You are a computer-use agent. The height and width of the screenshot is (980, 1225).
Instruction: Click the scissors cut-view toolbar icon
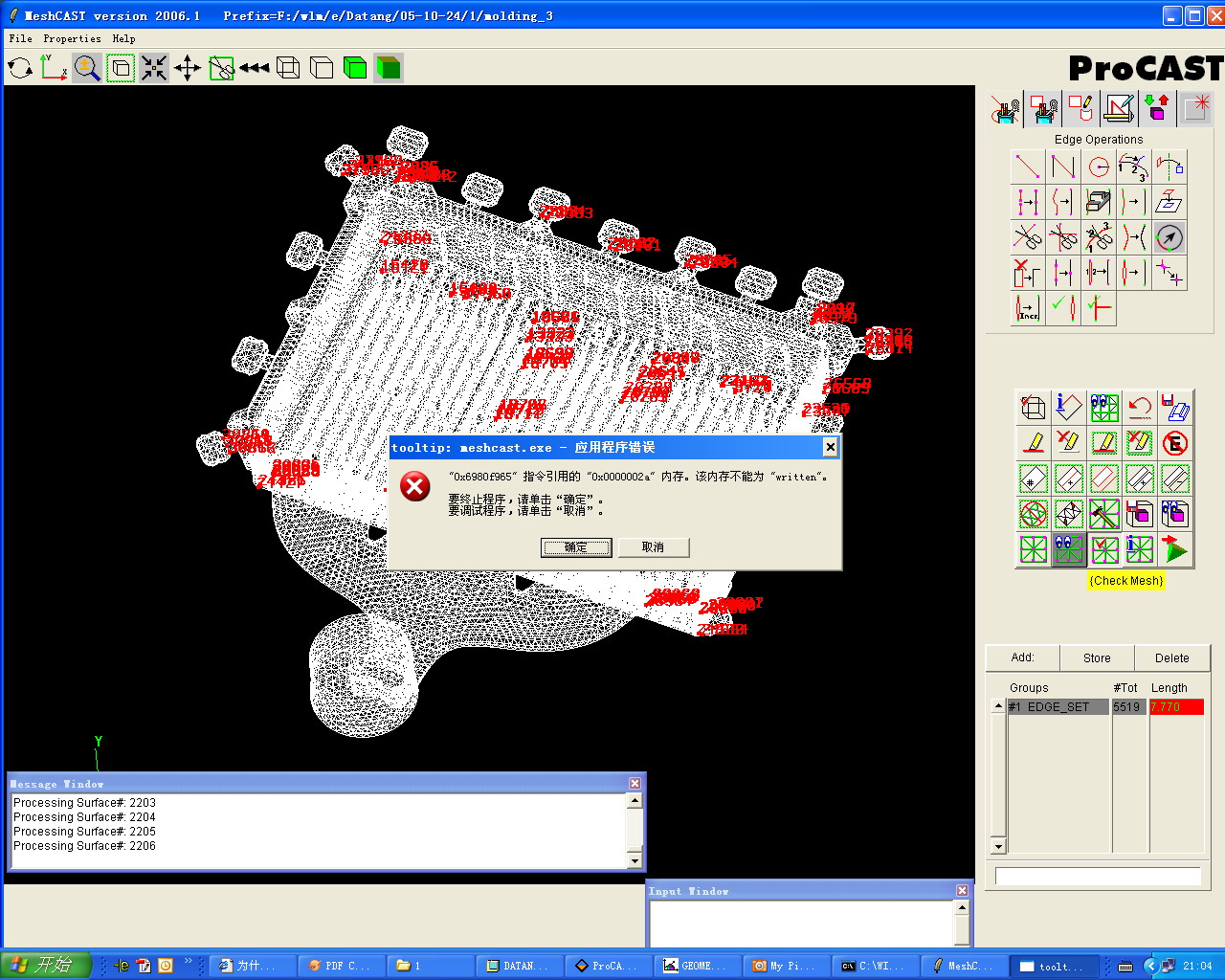click(x=221, y=68)
